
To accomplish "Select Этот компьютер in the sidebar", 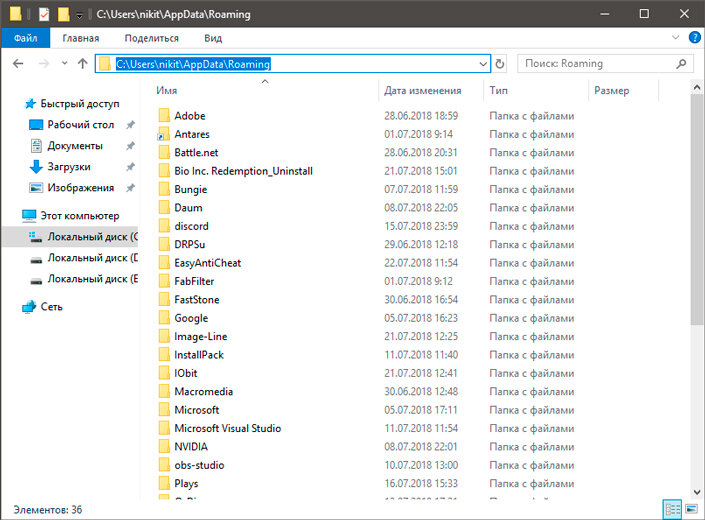I will coord(80,216).
